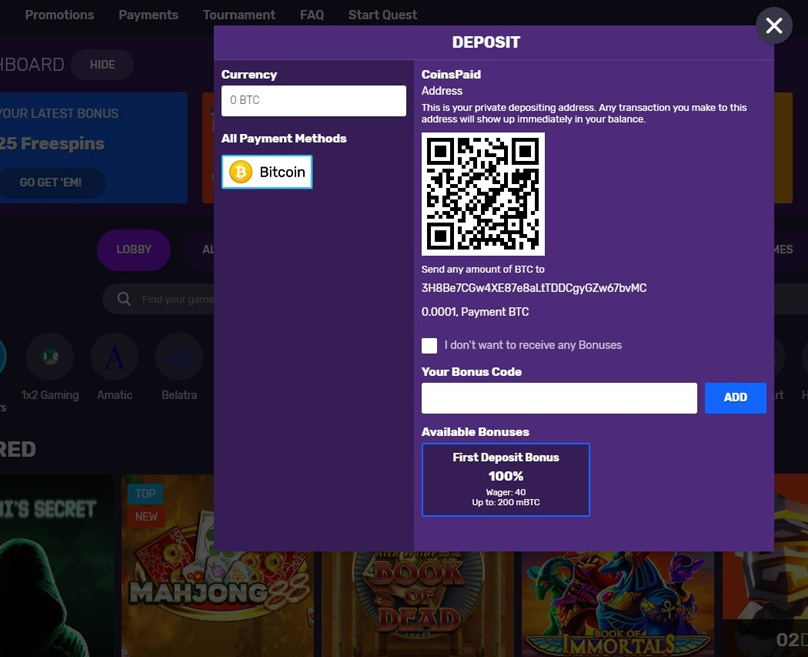Click the CoinsPaid heading

coord(451,75)
